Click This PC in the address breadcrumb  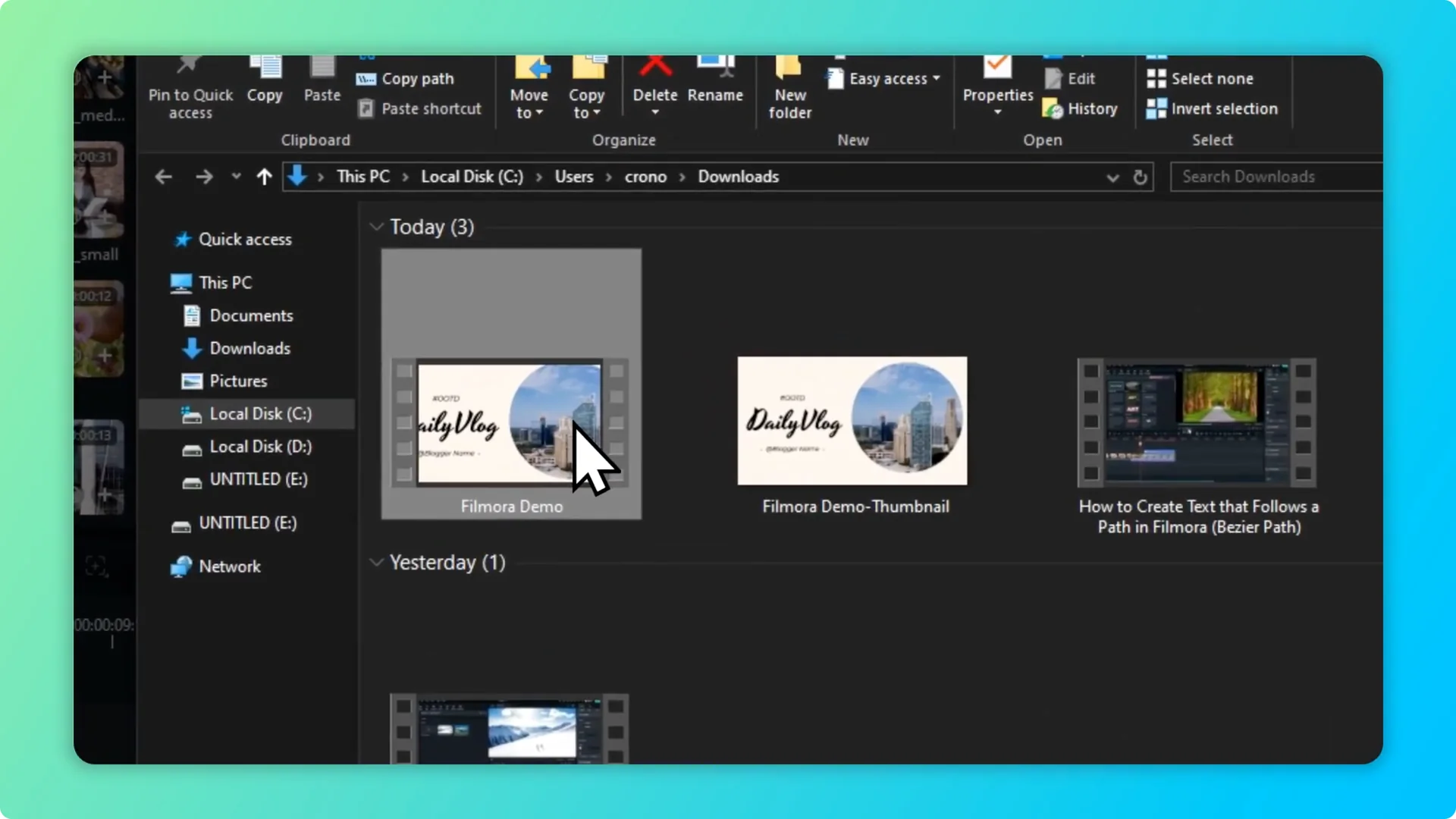pyautogui.click(x=363, y=177)
